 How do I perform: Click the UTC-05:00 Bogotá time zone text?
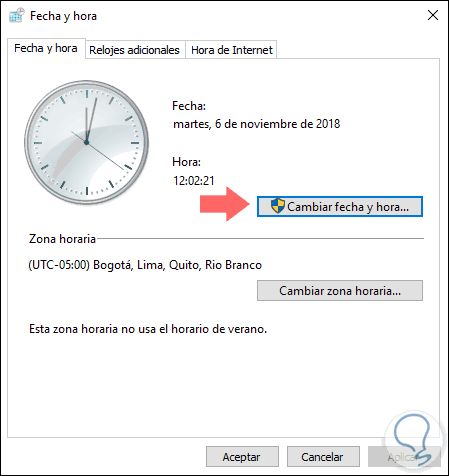145,265
